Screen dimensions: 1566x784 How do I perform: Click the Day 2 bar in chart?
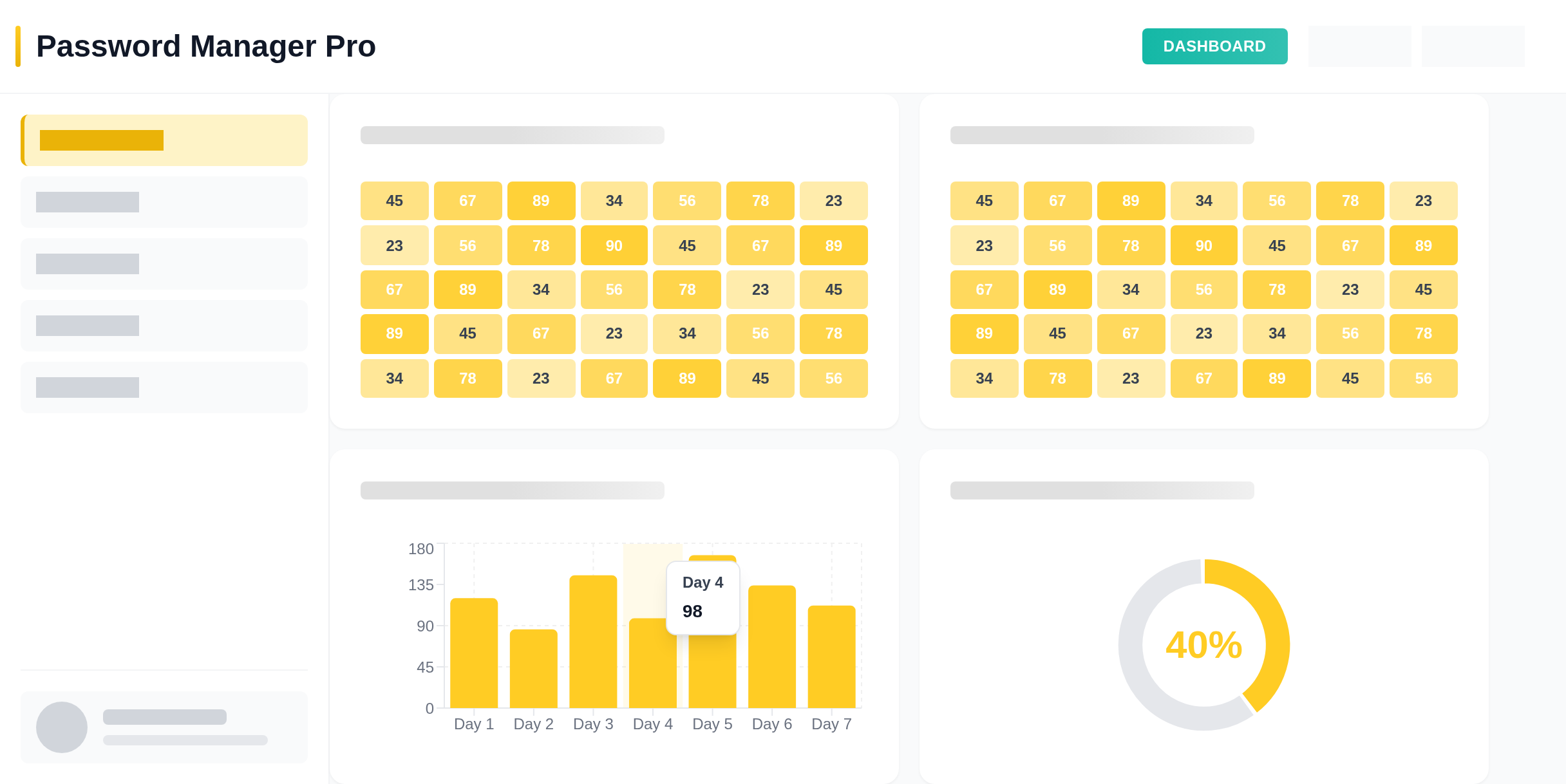(x=533, y=669)
